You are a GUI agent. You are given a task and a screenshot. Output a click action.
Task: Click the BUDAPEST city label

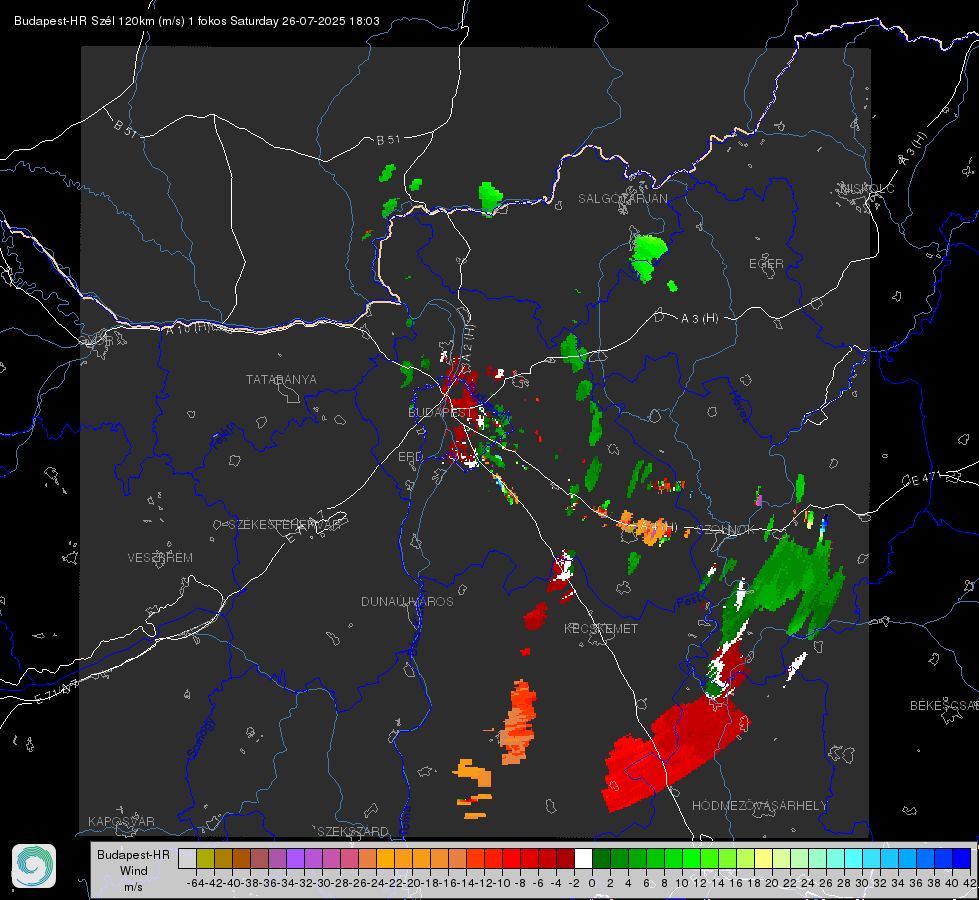440,413
